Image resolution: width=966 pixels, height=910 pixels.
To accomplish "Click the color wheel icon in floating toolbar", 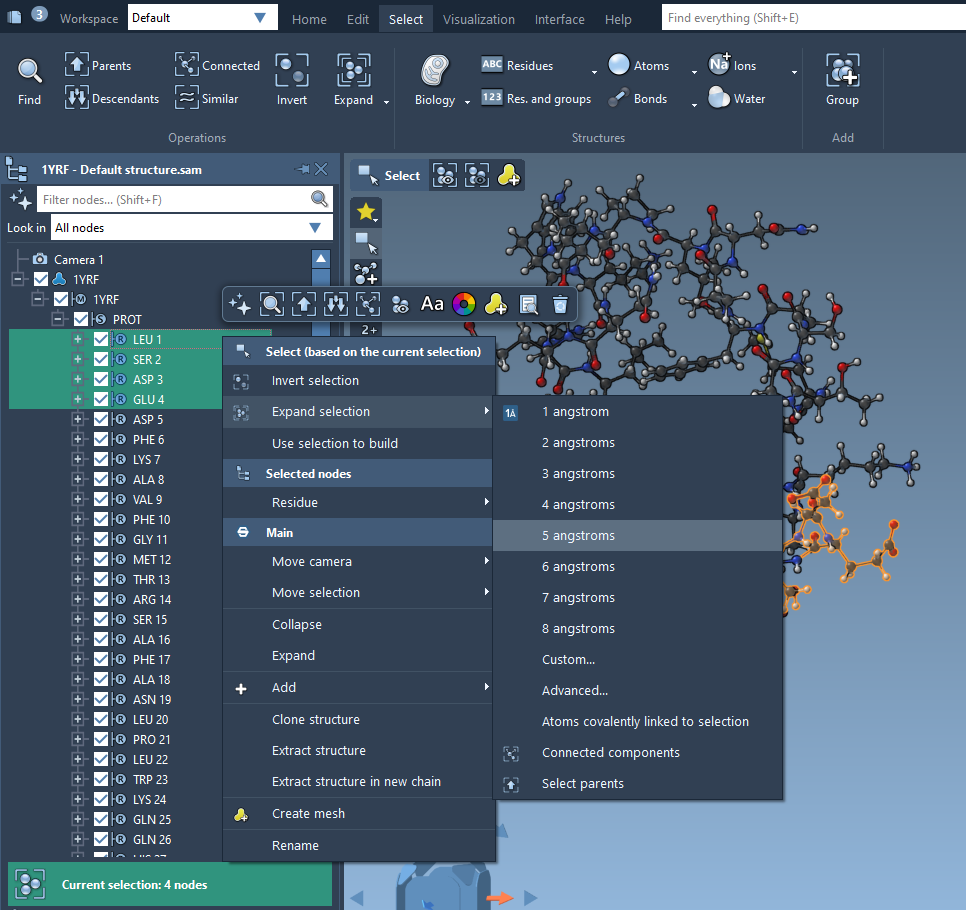I will pyautogui.click(x=463, y=304).
